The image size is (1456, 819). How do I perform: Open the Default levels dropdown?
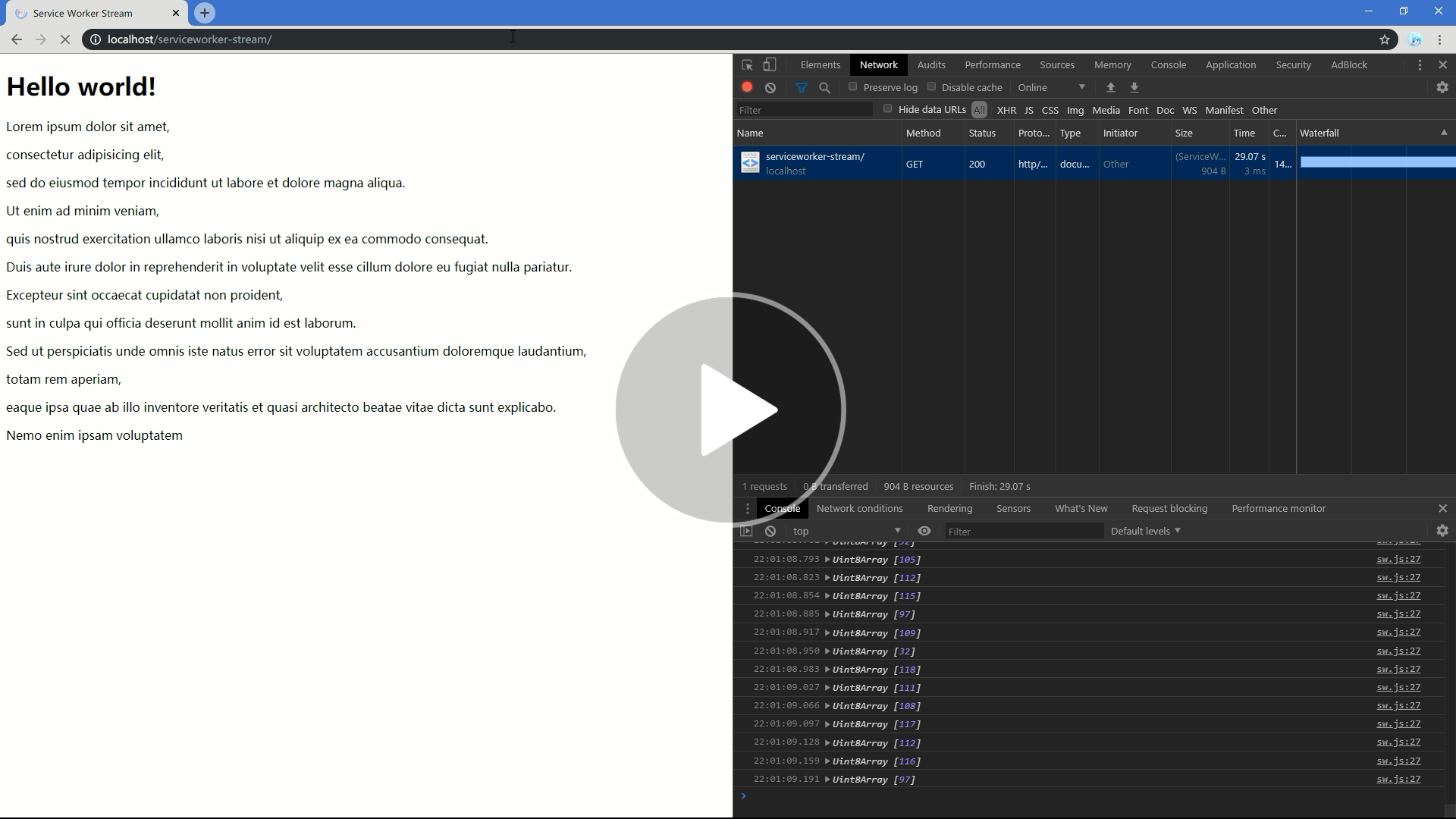pos(1145,531)
